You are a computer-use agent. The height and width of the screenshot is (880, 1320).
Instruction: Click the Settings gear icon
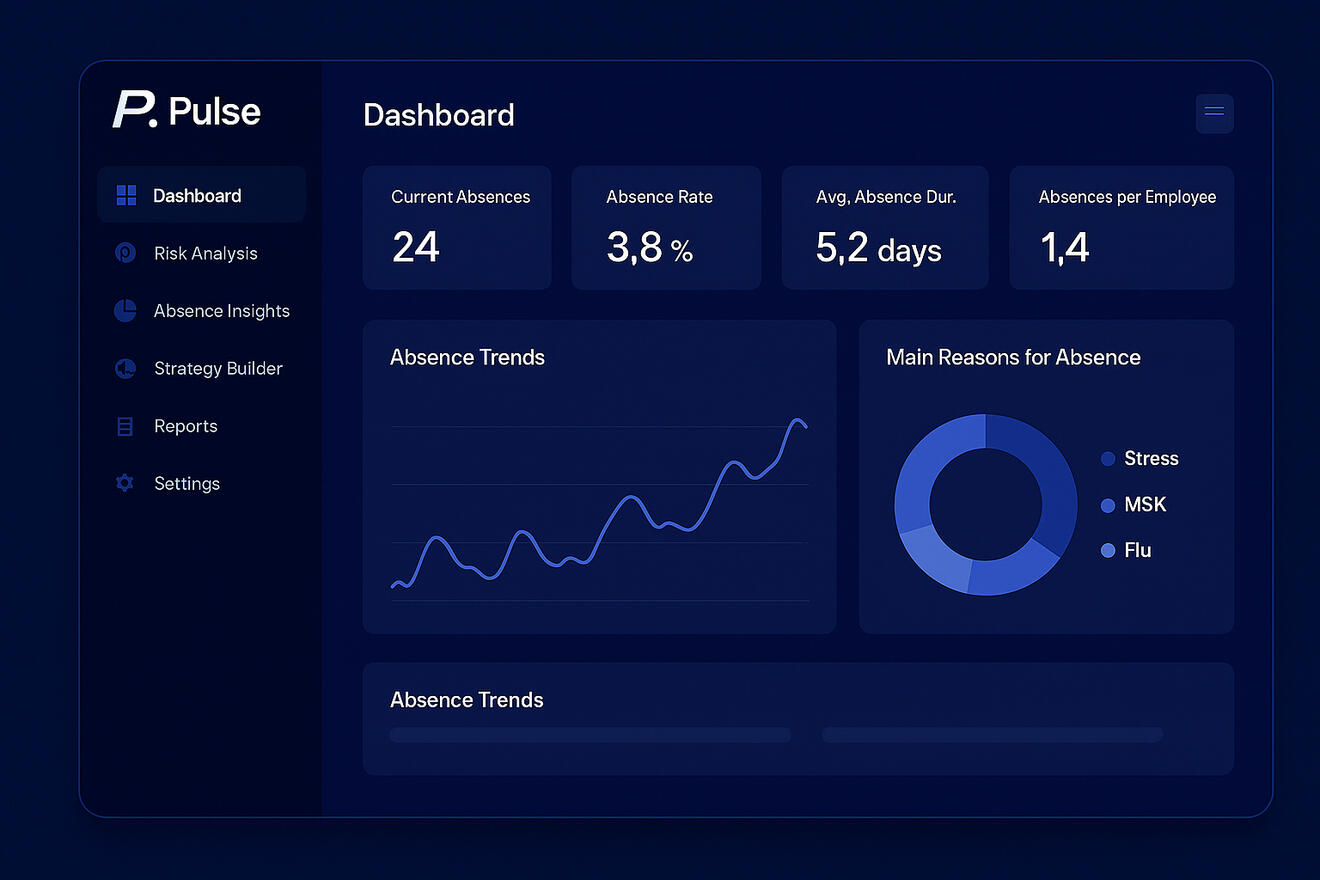pos(125,484)
